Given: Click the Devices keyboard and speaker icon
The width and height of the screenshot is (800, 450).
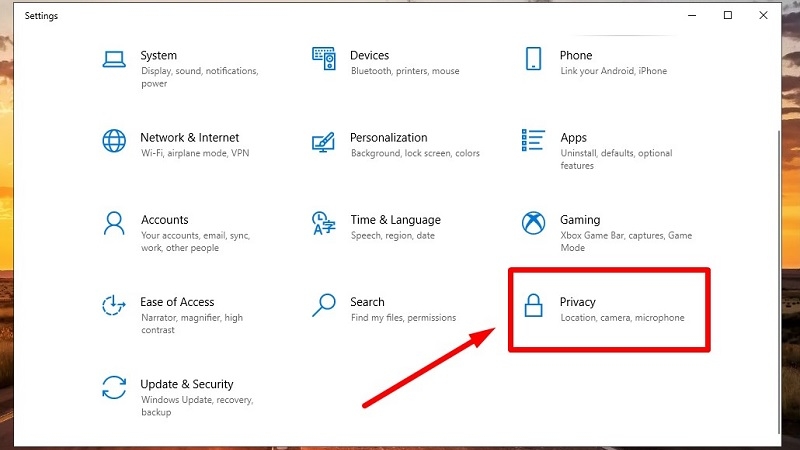Looking at the screenshot, I should click(324, 59).
